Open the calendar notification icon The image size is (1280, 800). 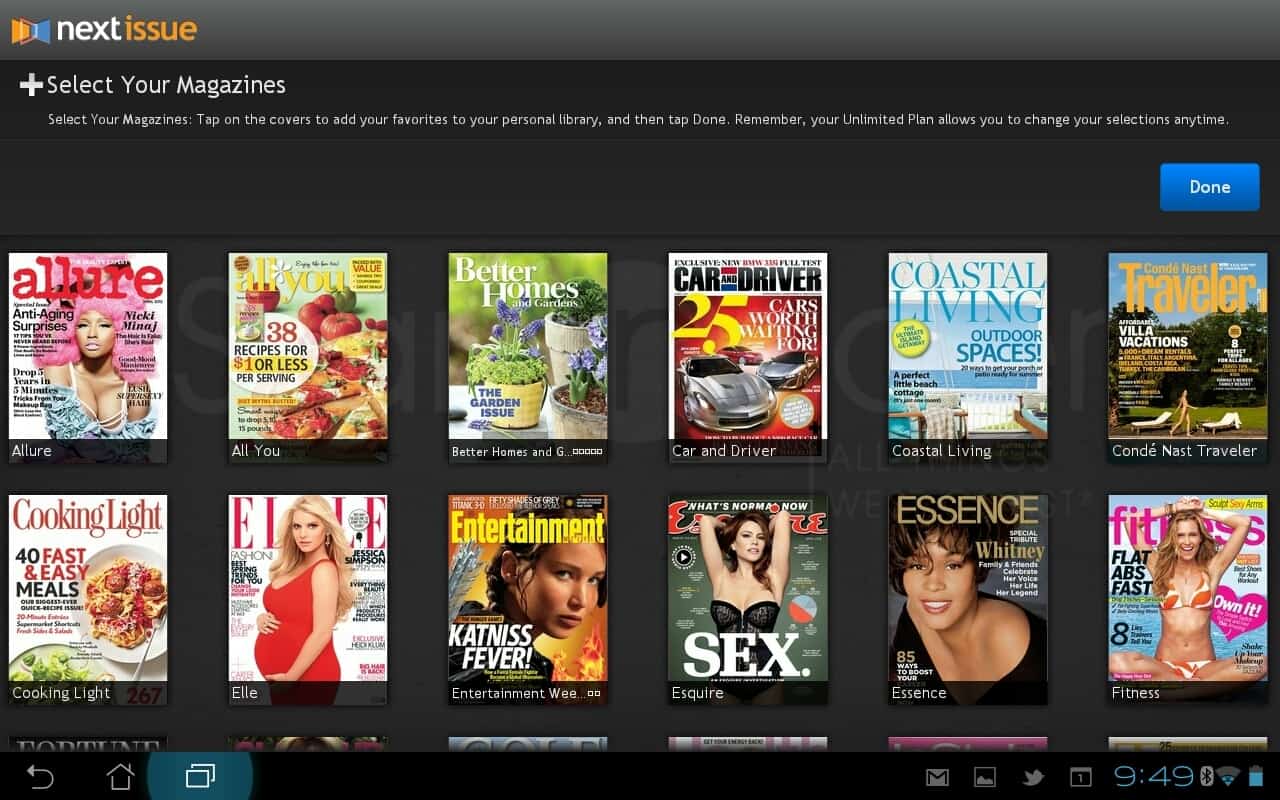point(1081,777)
